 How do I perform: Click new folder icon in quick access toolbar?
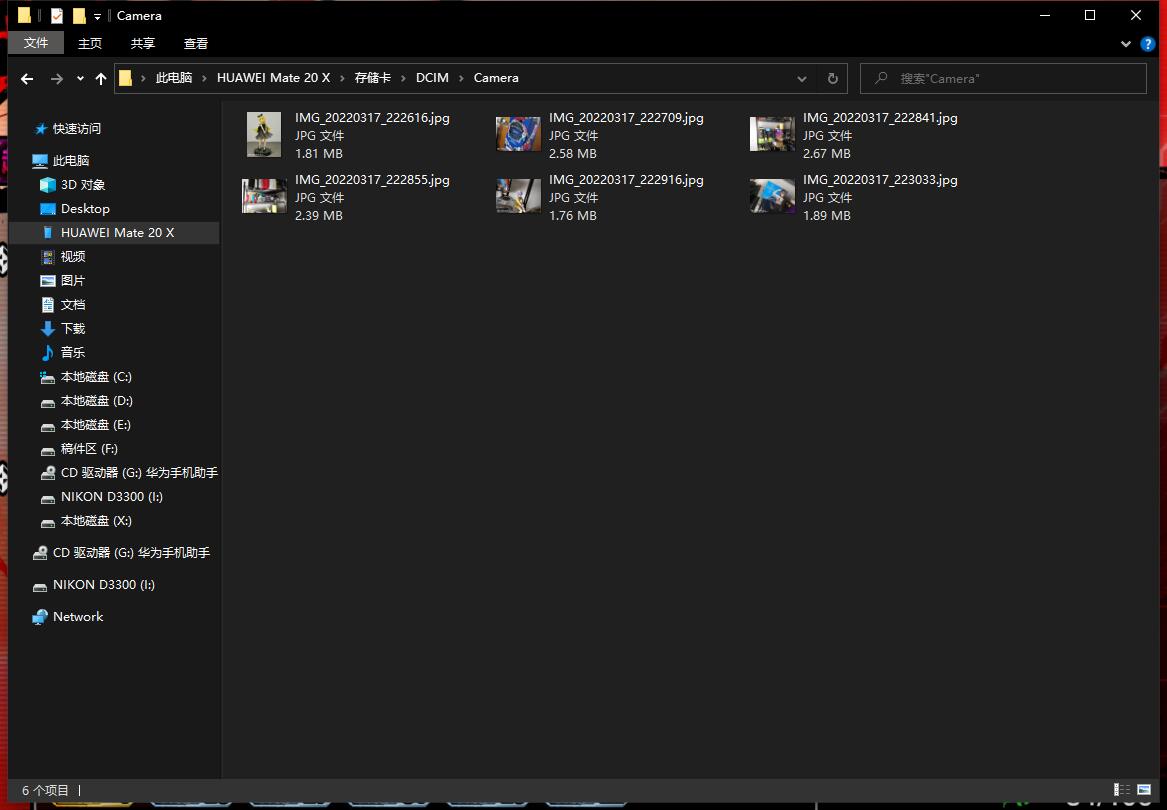[79, 16]
